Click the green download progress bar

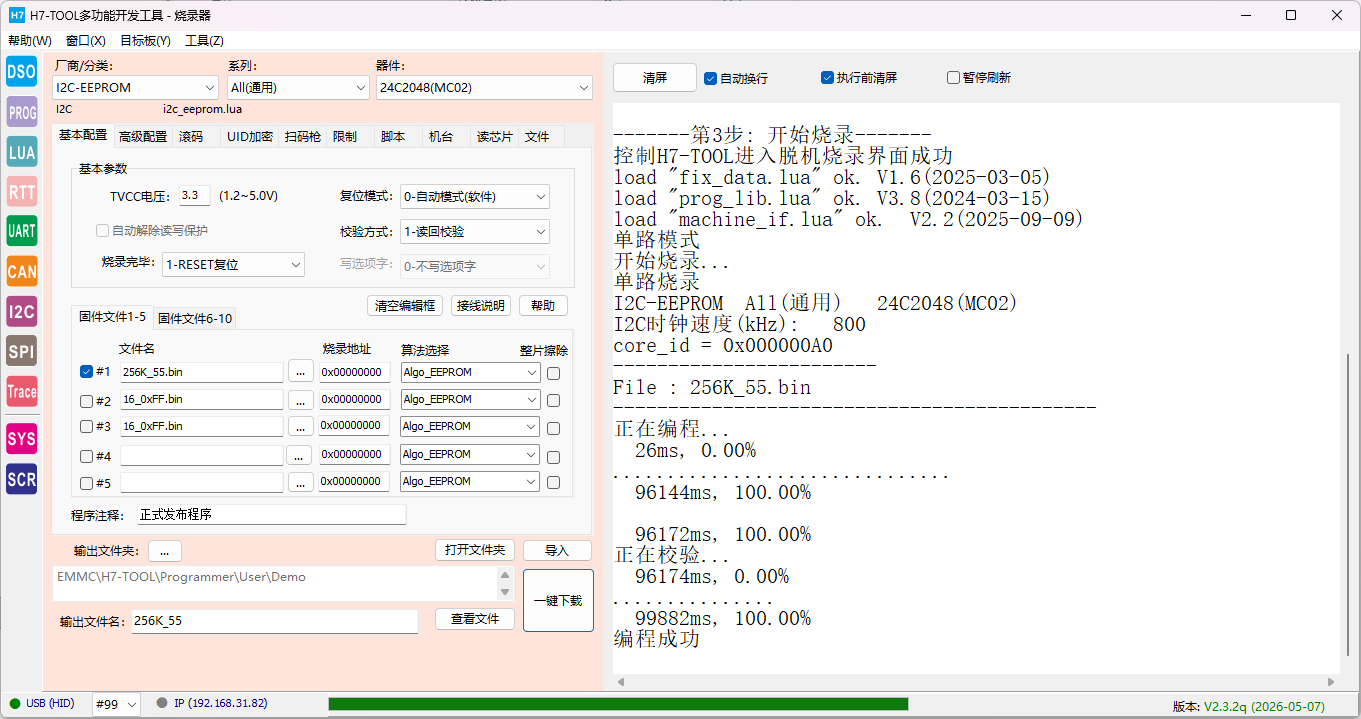(x=618, y=704)
